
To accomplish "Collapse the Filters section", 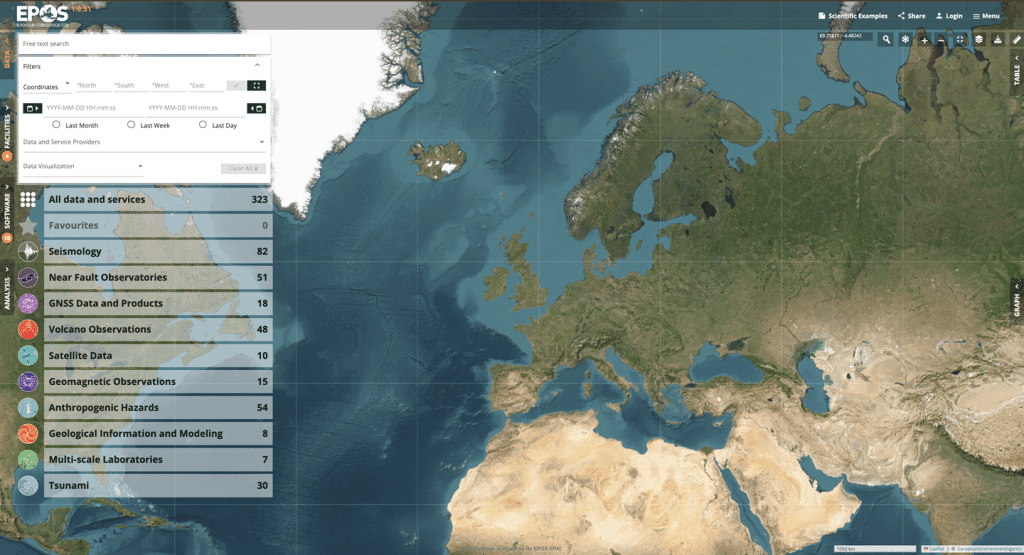I will coord(257,66).
